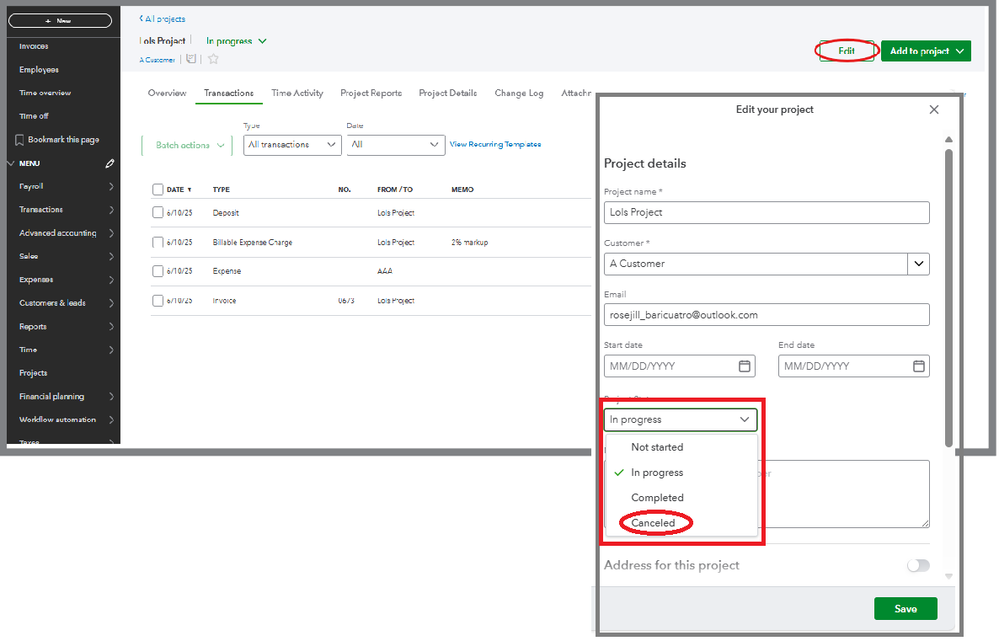The width and height of the screenshot is (999, 641).
Task: Click the Bookmark this page icon
Action: coord(20,140)
